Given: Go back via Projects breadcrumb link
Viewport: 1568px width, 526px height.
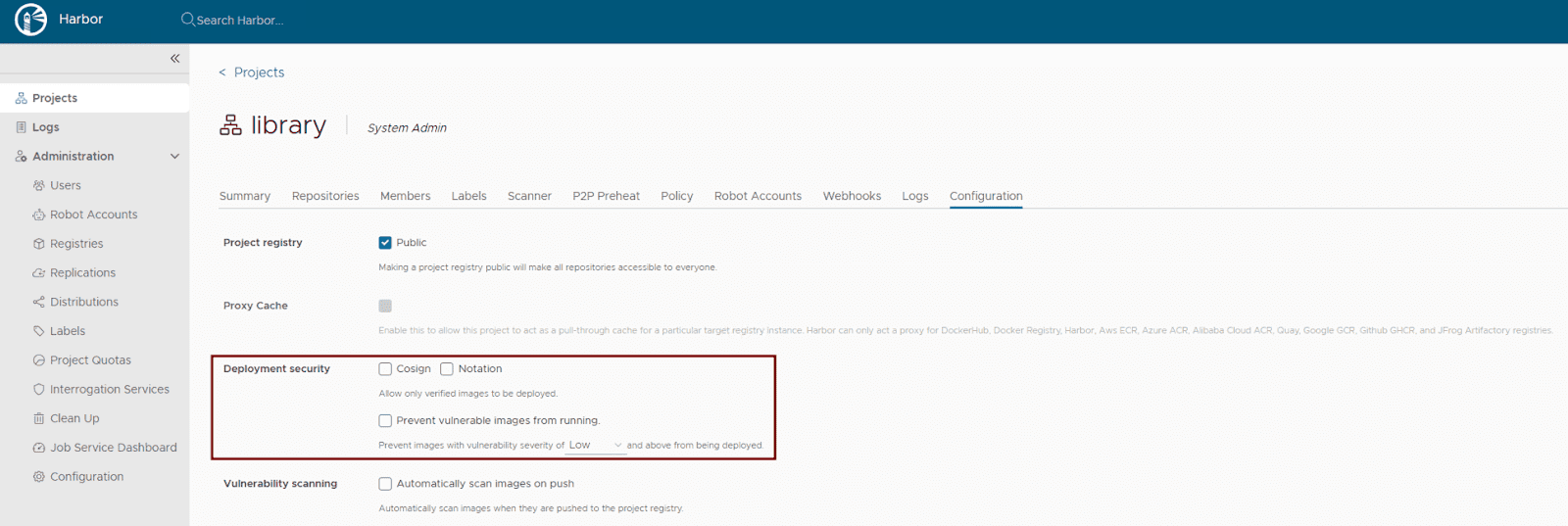Looking at the screenshot, I should (x=259, y=72).
